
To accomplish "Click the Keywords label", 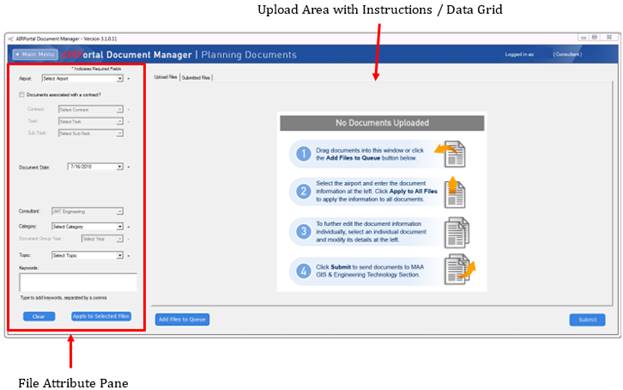I will (x=28, y=268).
